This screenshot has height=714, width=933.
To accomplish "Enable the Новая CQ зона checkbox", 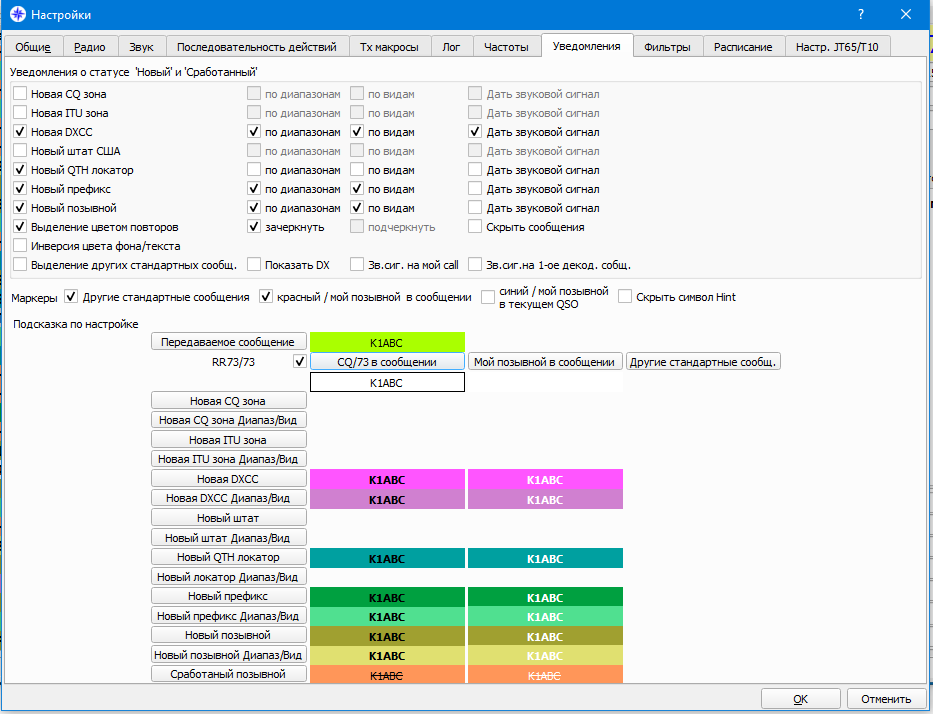I will (x=20, y=93).
